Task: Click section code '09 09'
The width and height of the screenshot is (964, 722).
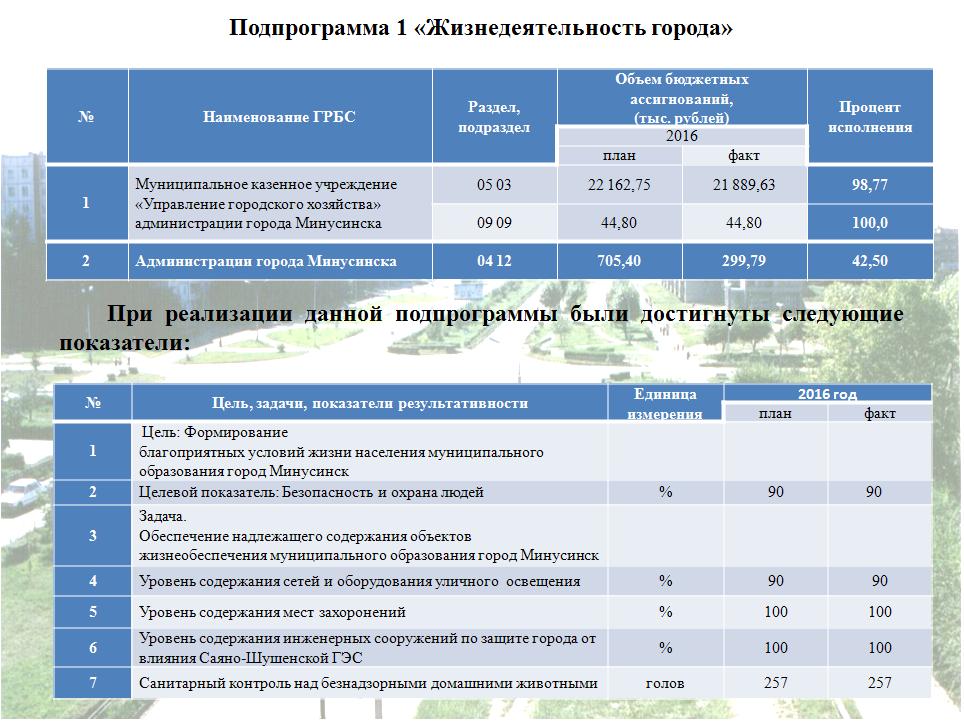Action: coord(494,223)
